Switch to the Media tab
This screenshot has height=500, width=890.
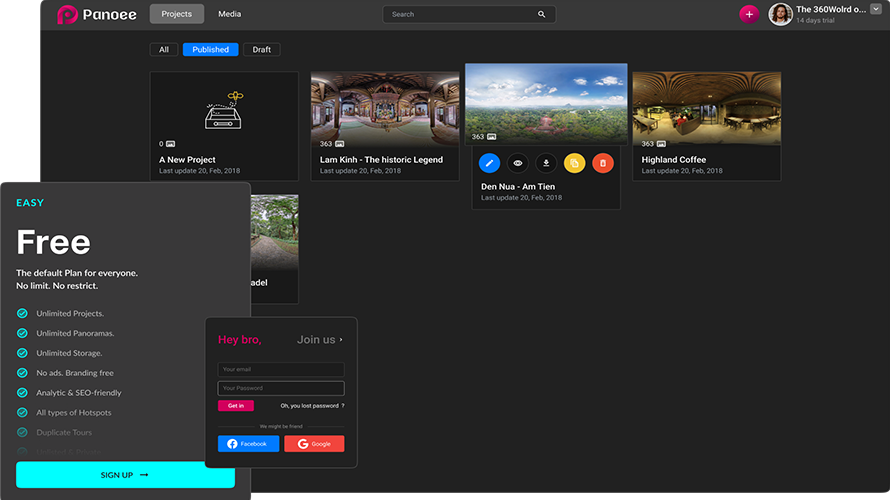[229, 14]
